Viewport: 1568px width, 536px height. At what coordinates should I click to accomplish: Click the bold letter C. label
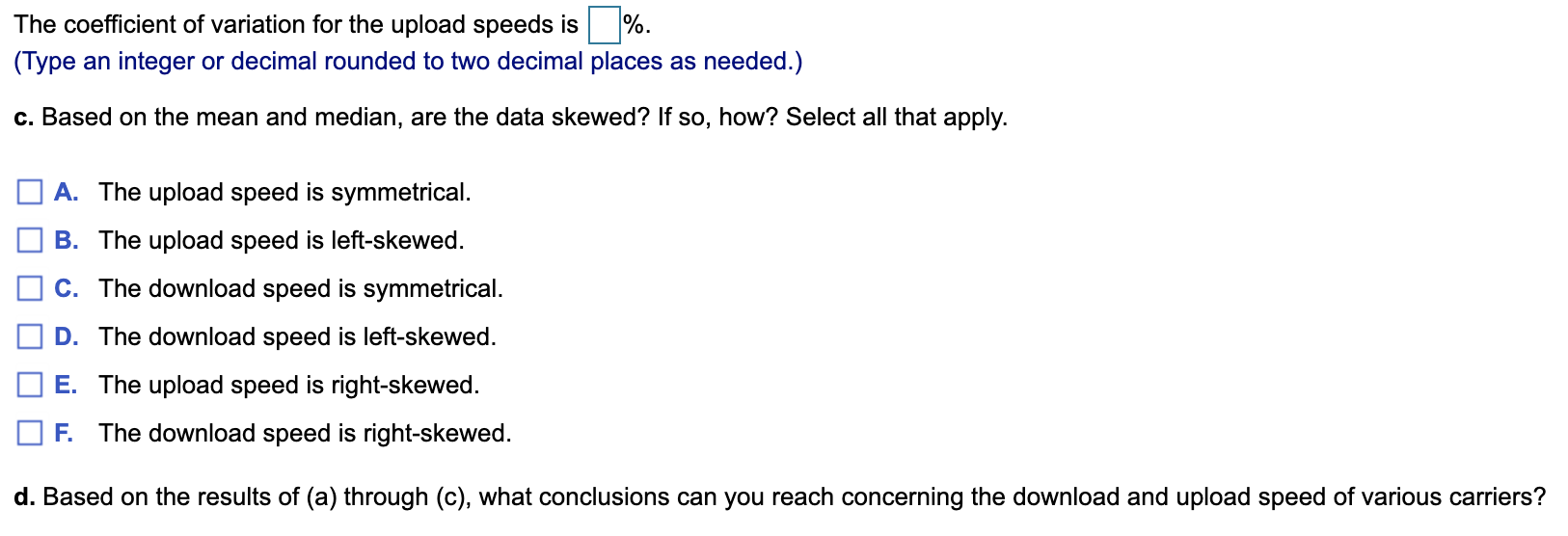click(67, 288)
